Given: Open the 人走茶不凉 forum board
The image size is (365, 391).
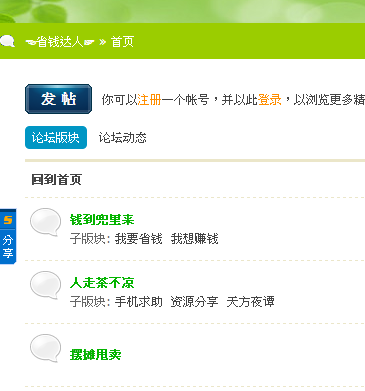Looking at the screenshot, I should coord(102,283).
